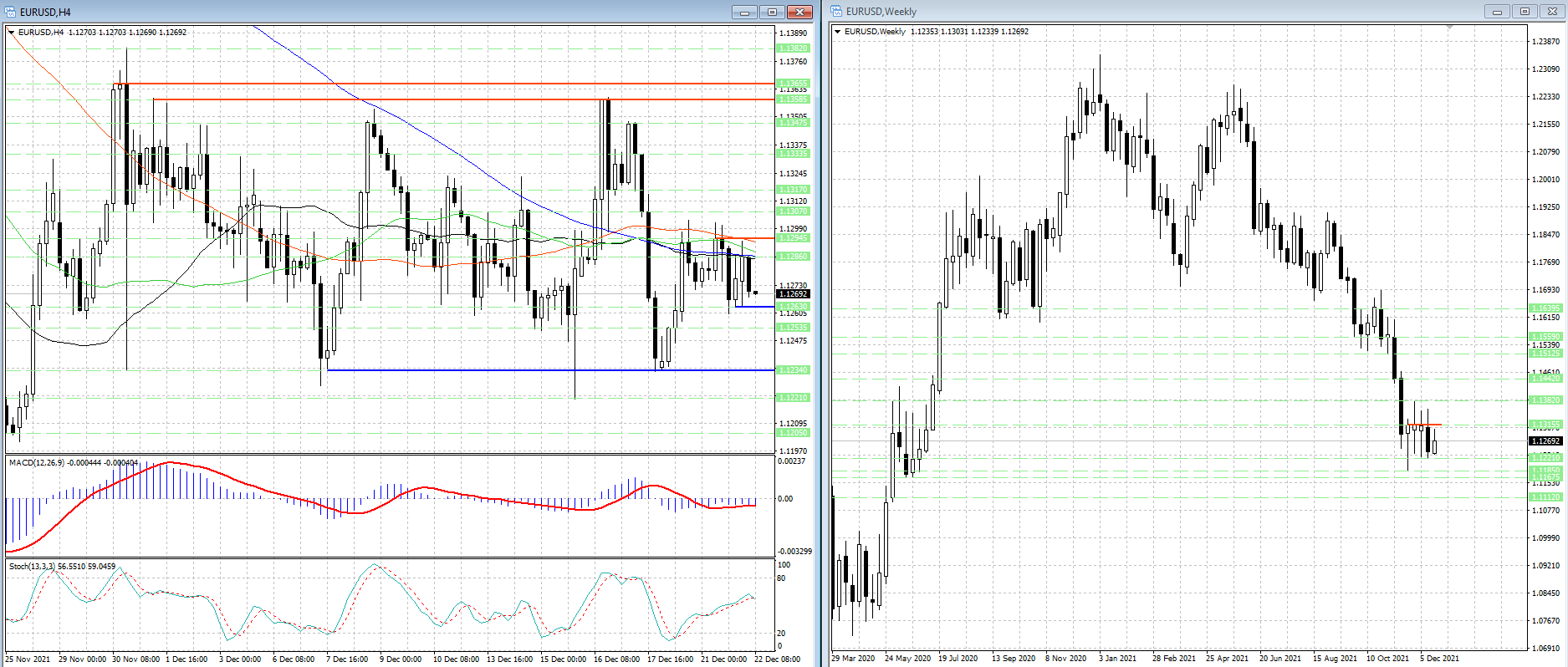This screenshot has height=667, width=1568.
Task: Restore the EURUSD,Weekly chart window
Action: click(x=1525, y=12)
